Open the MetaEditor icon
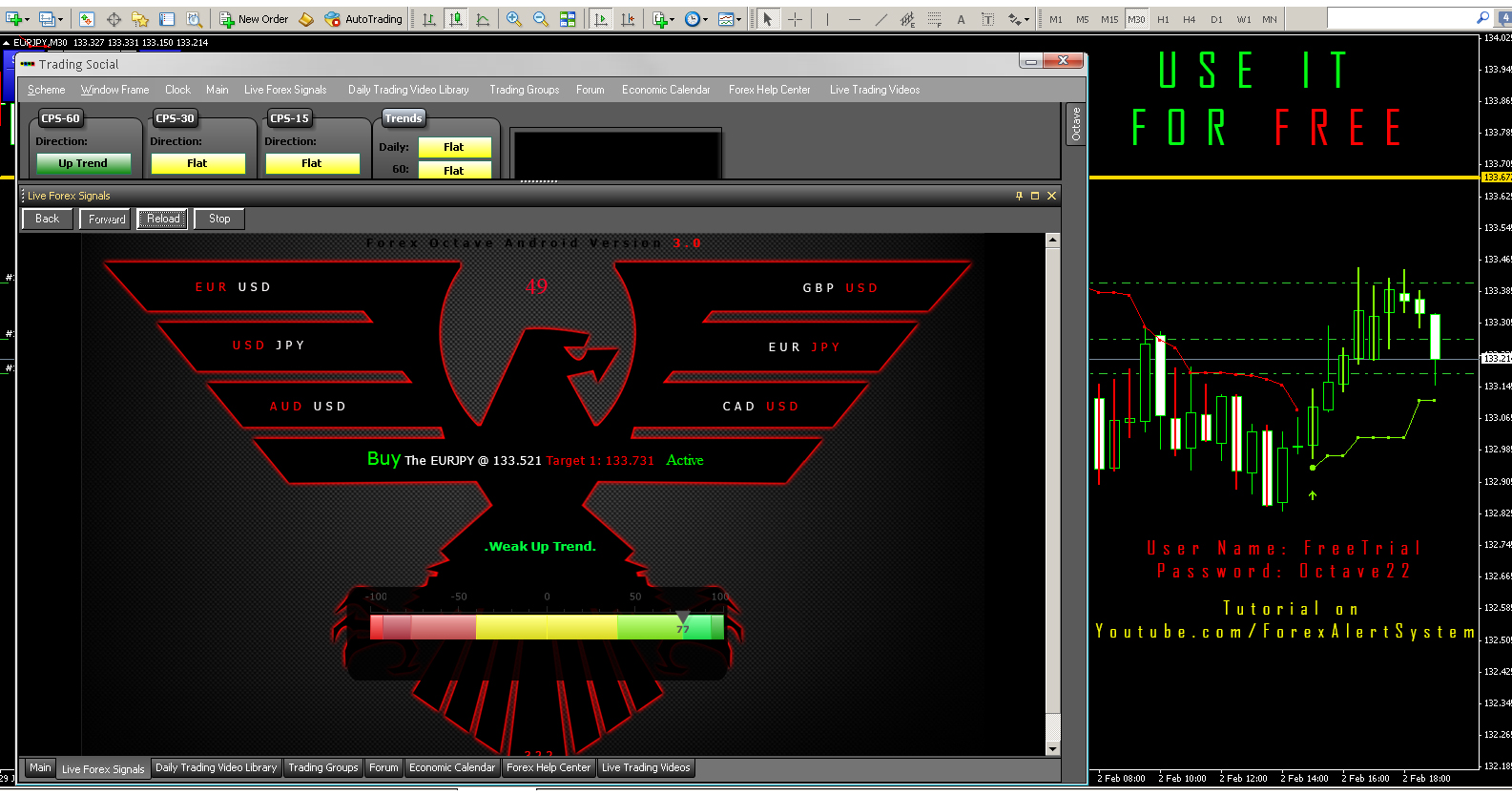The height and width of the screenshot is (796, 1512). click(306, 19)
